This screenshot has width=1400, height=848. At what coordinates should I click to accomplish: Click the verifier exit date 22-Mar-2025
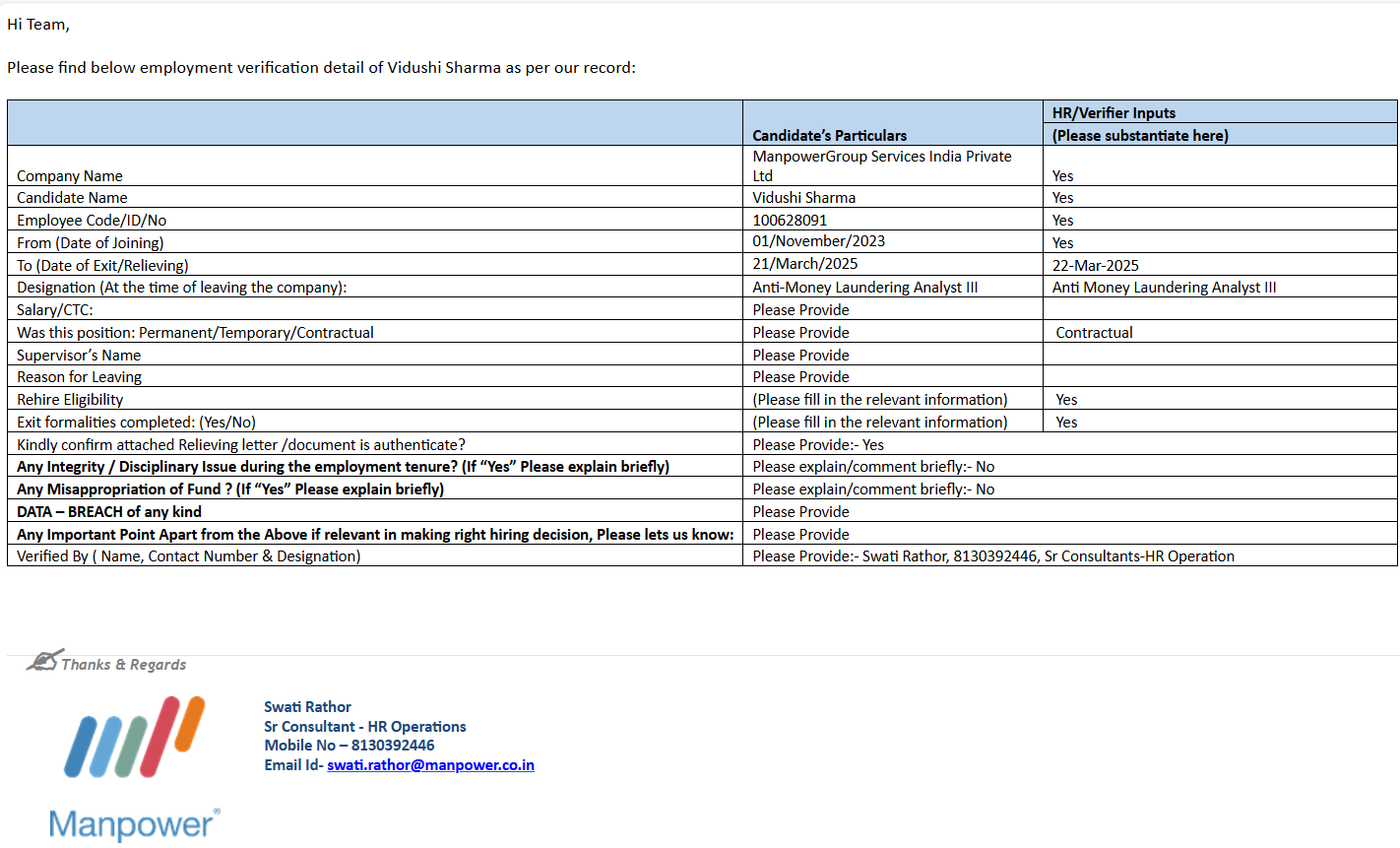tap(1095, 266)
